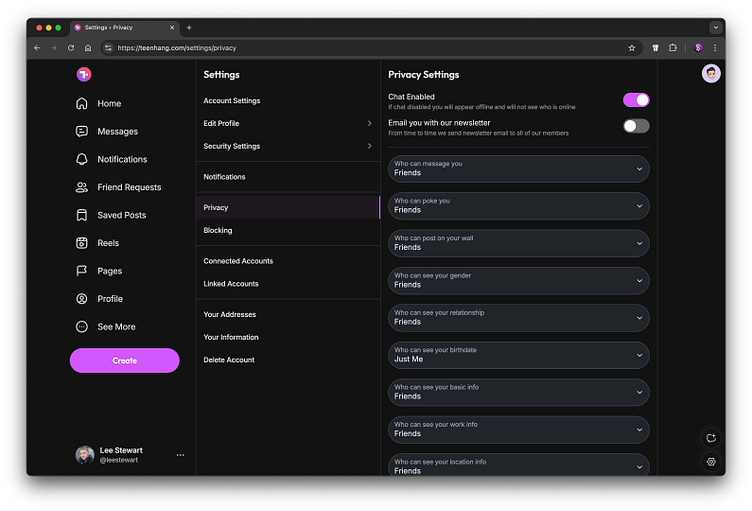Click the purple Create button

pyautogui.click(x=125, y=361)
